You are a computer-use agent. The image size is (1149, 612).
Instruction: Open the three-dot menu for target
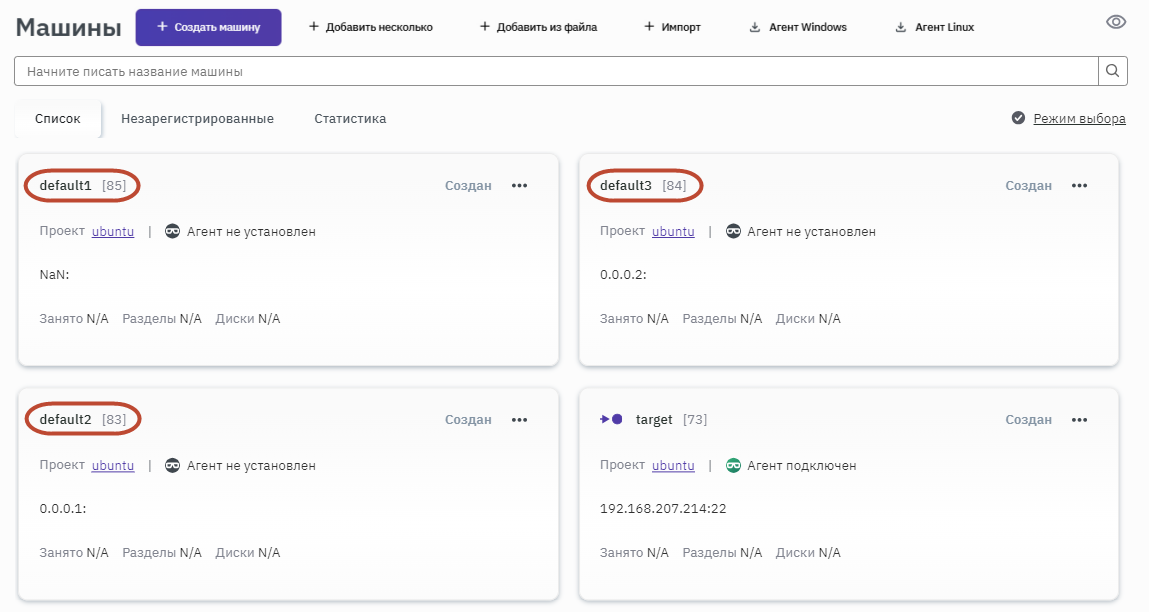pyautogui.click(x=1079, y=420)
